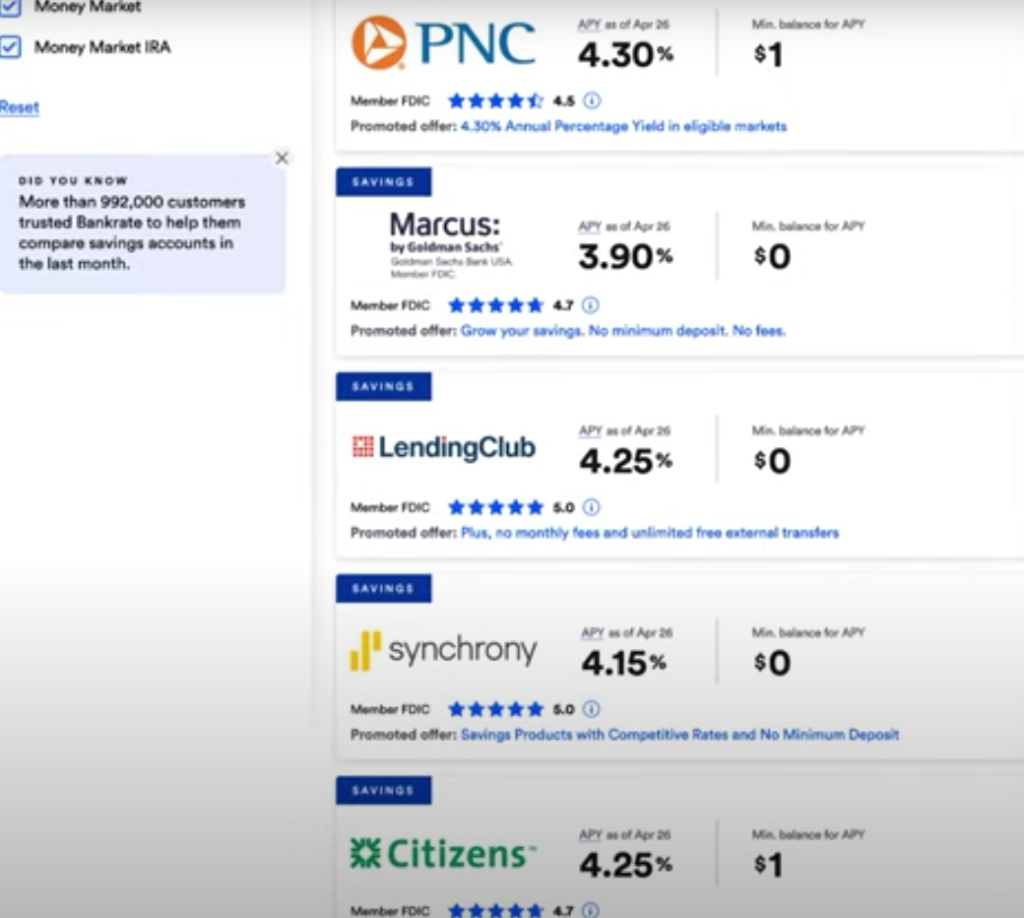
Task: Dismiss the Did You Know tip box
Action: pos(282,158)
